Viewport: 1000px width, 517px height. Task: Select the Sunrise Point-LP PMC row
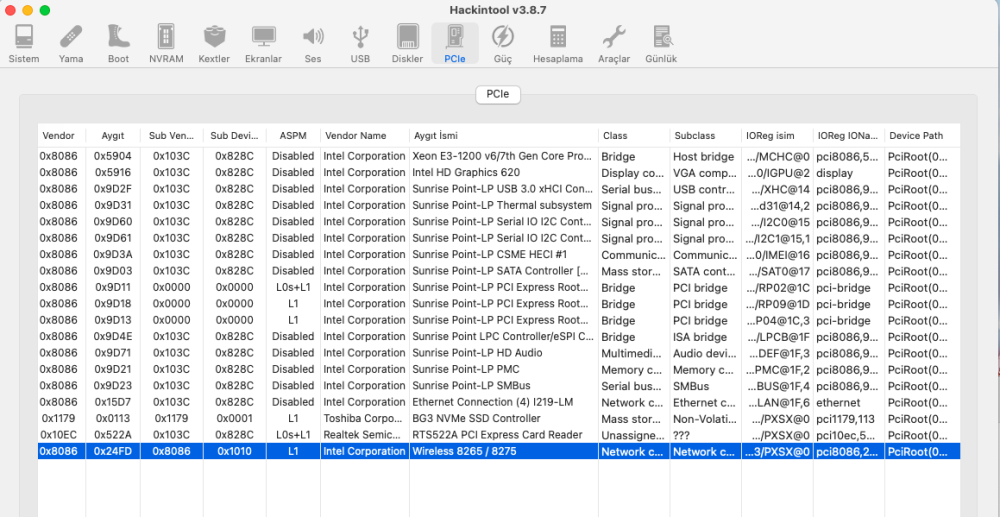[499, 369]
